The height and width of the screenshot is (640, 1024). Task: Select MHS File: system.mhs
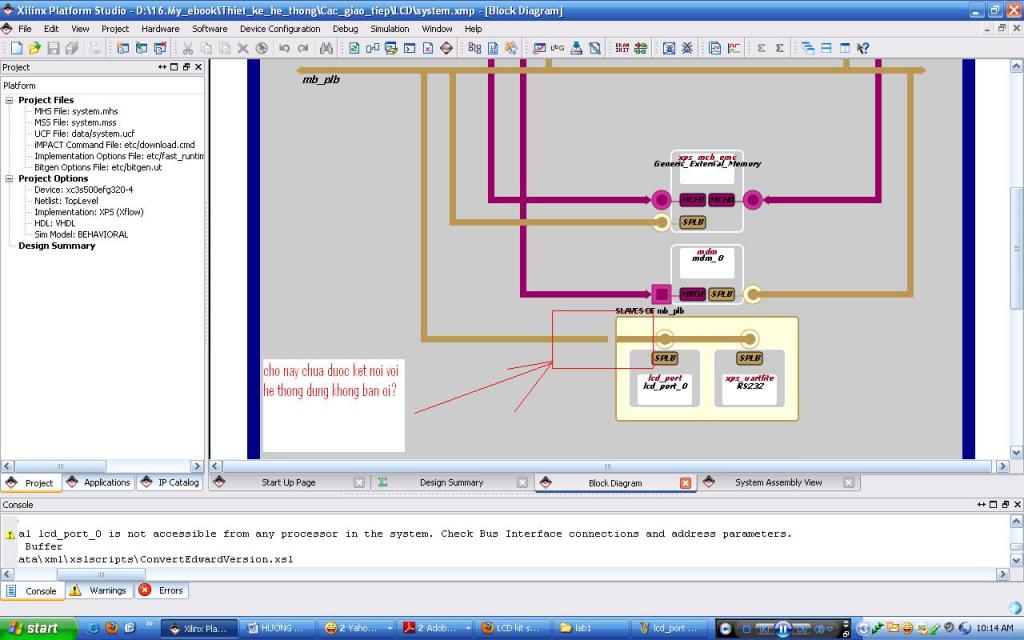(x=76, y=111)
